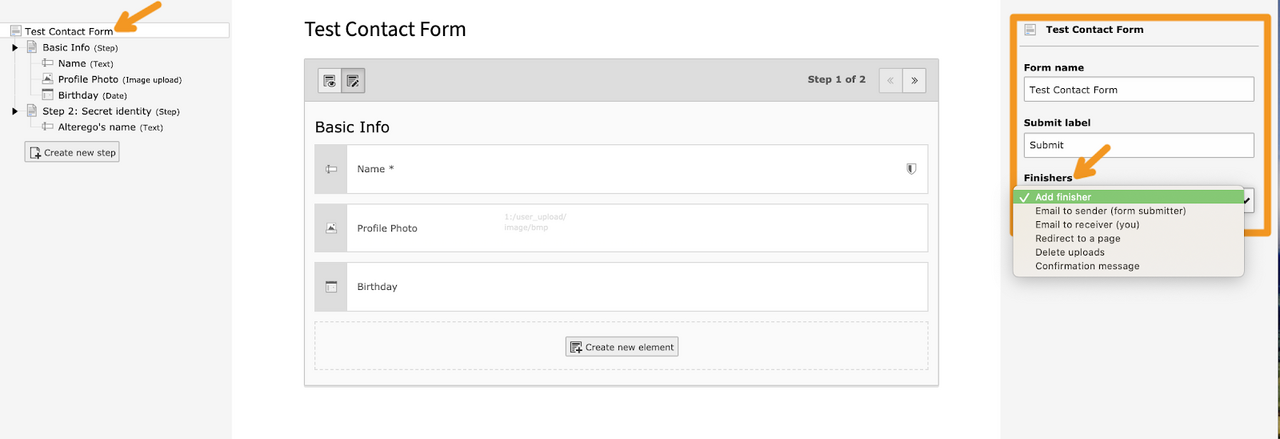Viewport: 1280px width, 439px height.
Task: Collapse Step 2: Secret identity node
Action: (x=15, y=111)
